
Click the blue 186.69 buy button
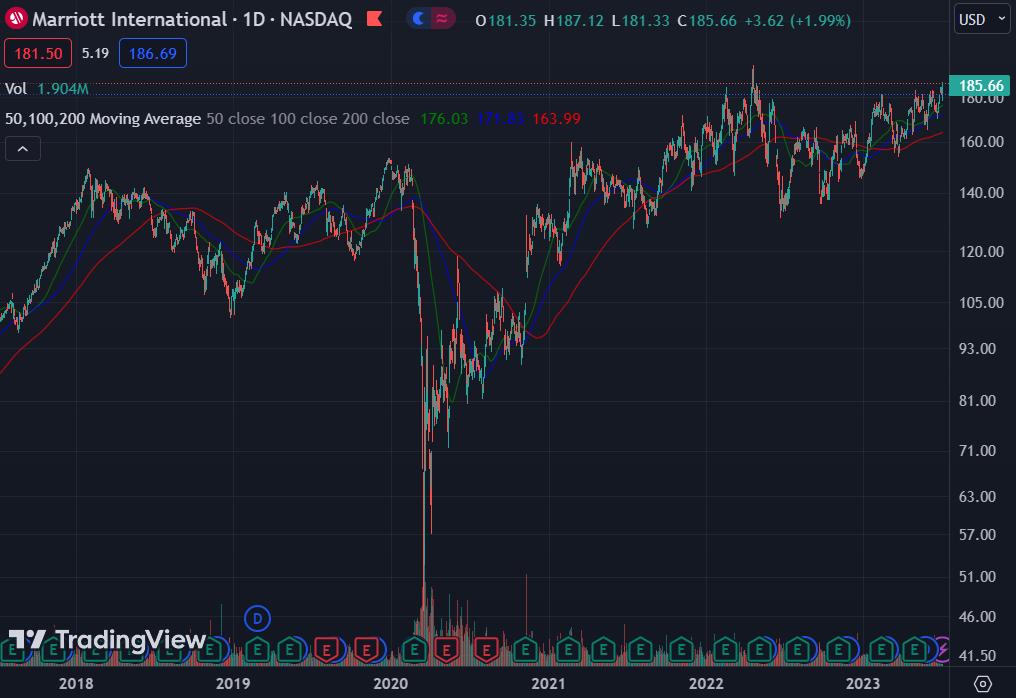tap(153, 53)
